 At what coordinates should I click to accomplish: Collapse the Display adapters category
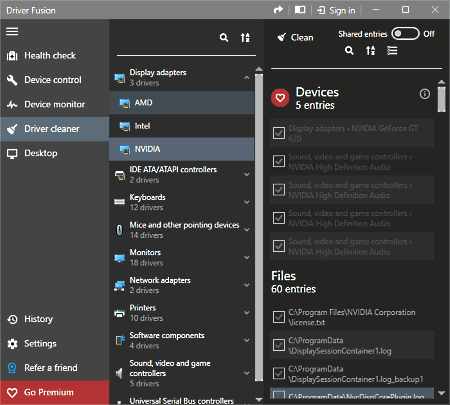click(247, 78)
